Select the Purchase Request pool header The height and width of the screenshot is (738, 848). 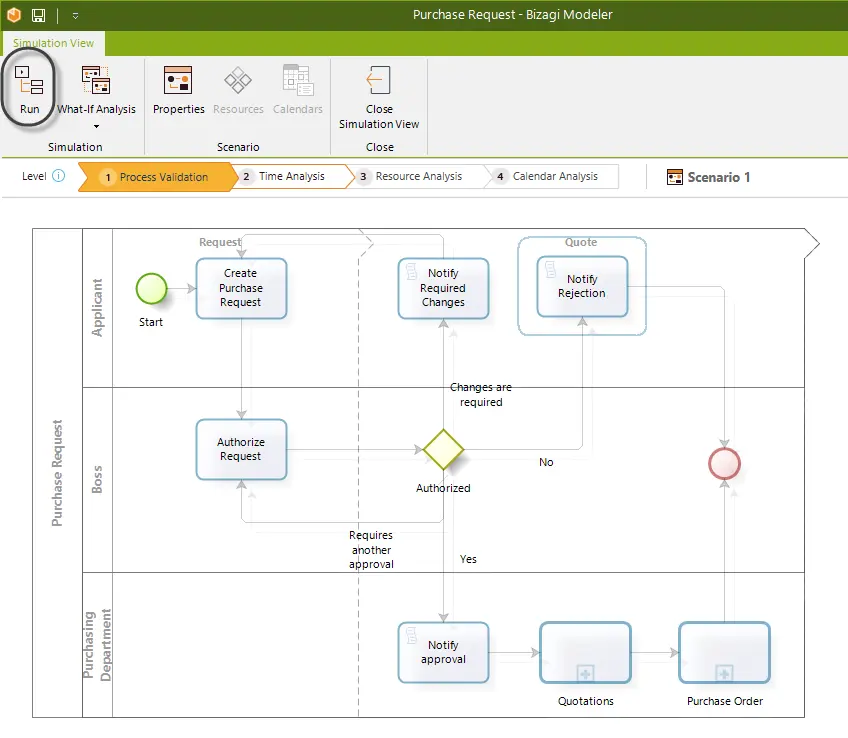(x=57, y=473)
